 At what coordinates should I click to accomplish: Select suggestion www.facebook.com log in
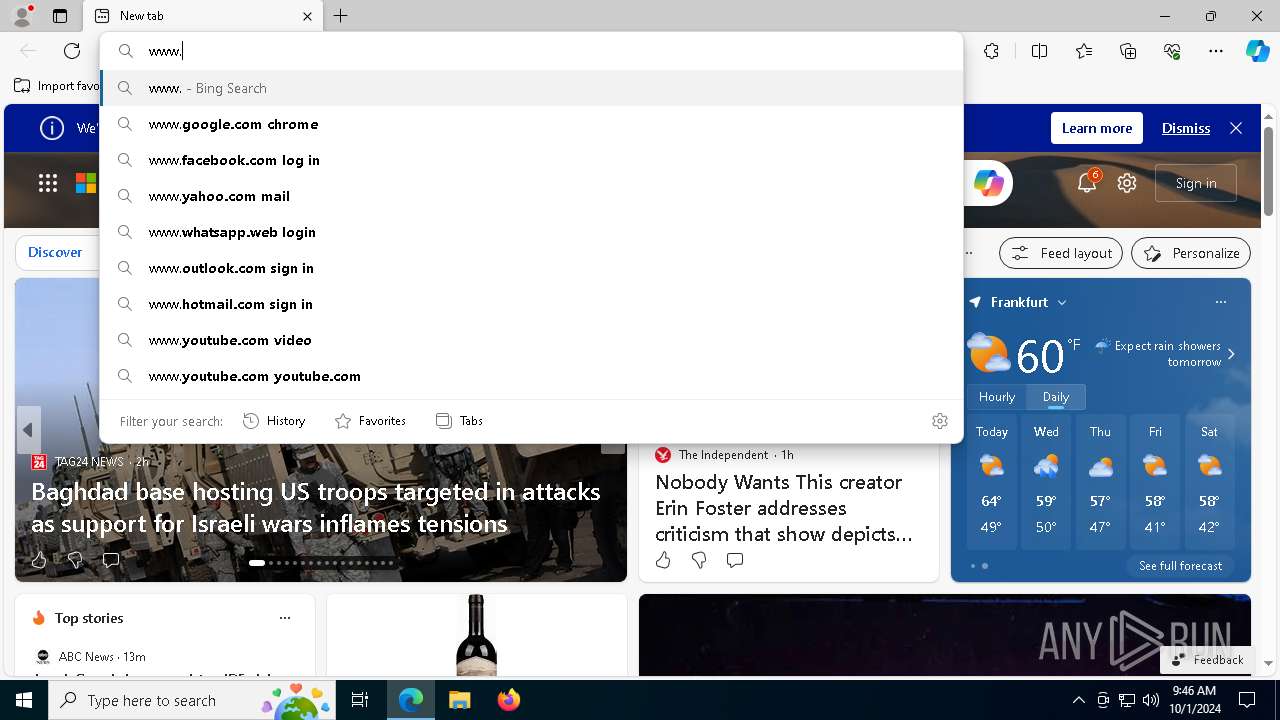(531, 160)
